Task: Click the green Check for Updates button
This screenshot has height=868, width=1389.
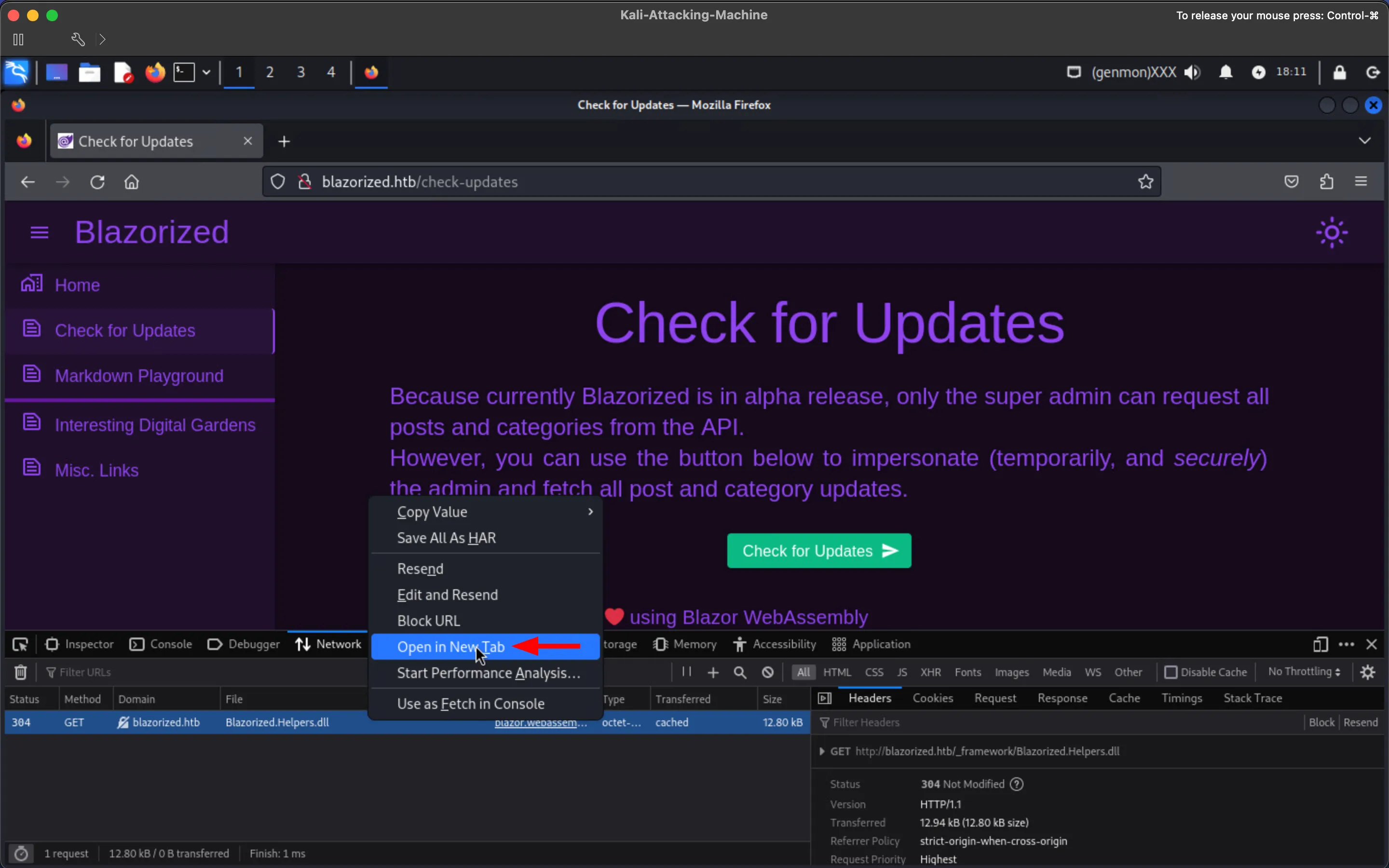Action: click(x=819, y=551)
